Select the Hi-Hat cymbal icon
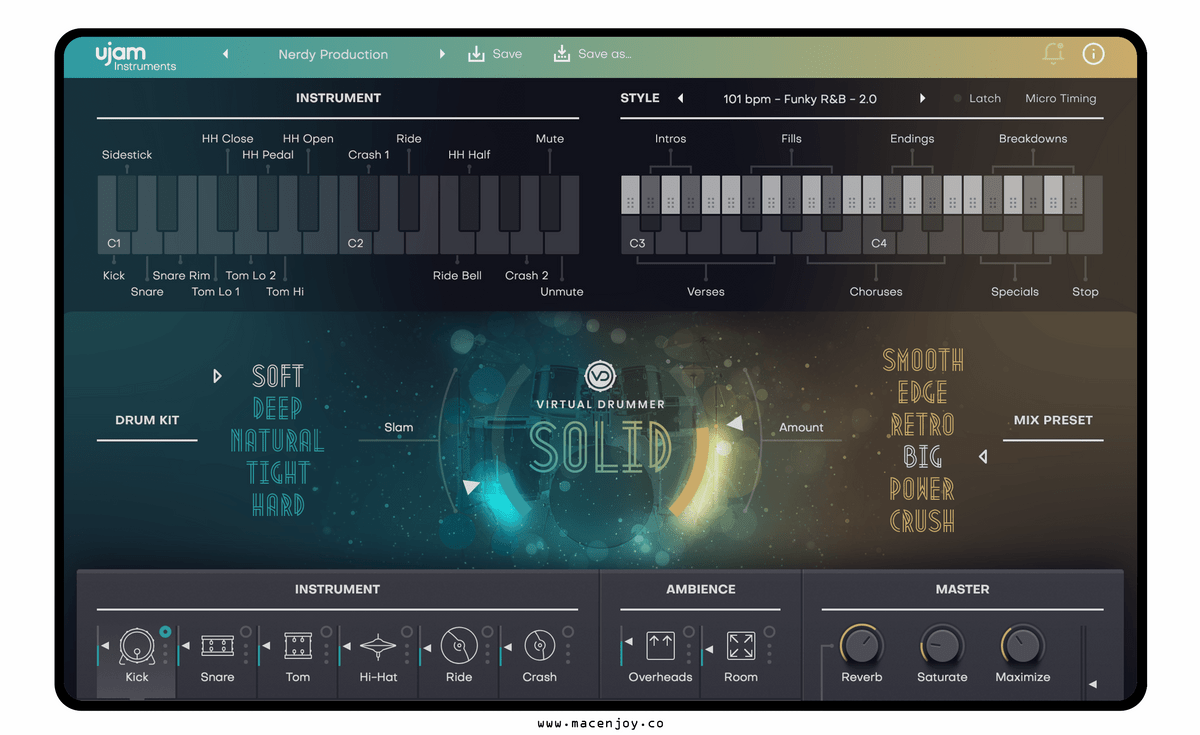1200x735 pixels. coord(379,646)
